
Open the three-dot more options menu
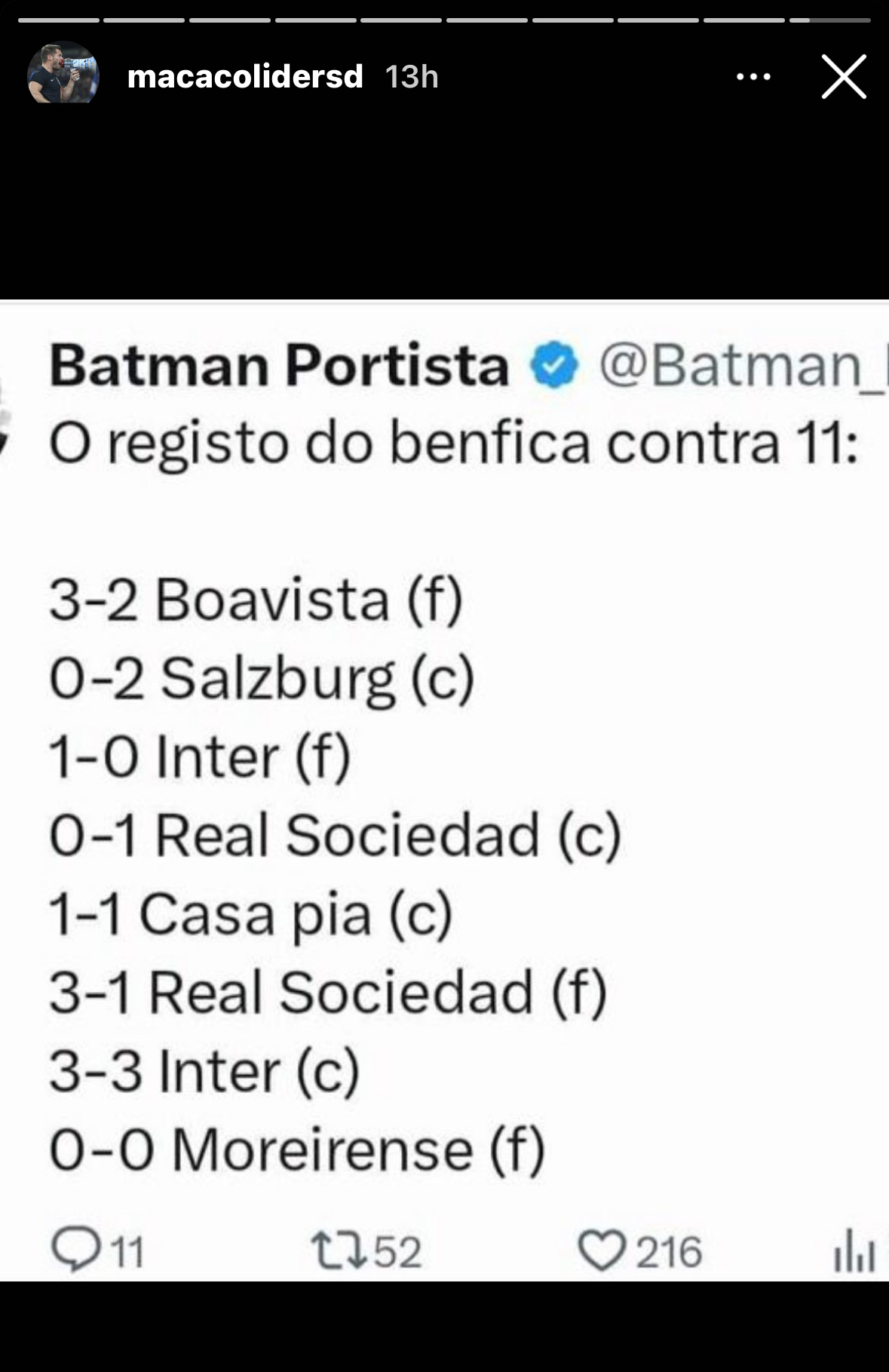click(753, 77)
